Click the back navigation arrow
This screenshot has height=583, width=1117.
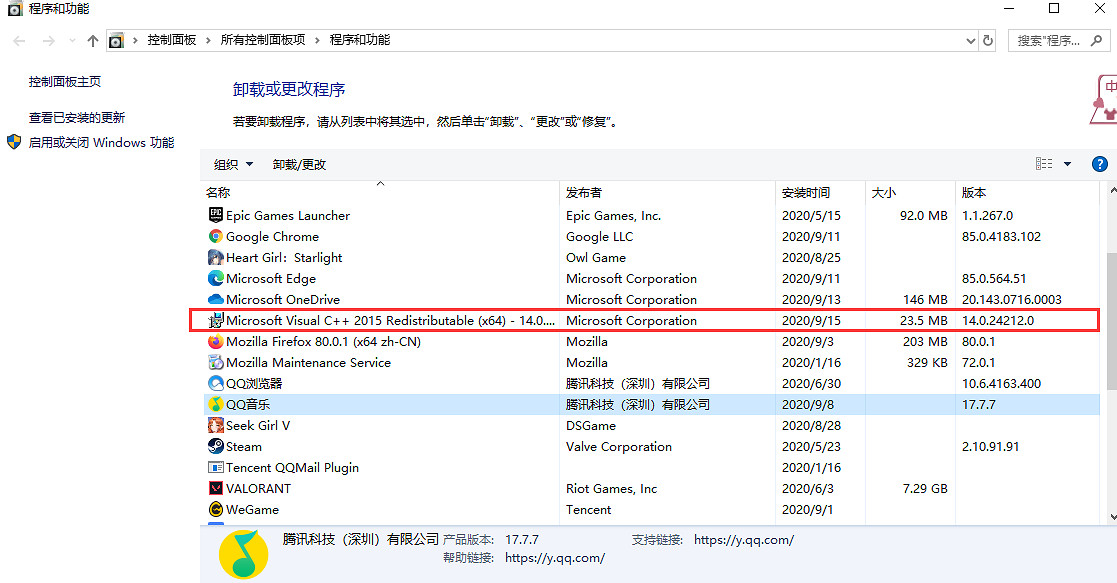point(18,40)
